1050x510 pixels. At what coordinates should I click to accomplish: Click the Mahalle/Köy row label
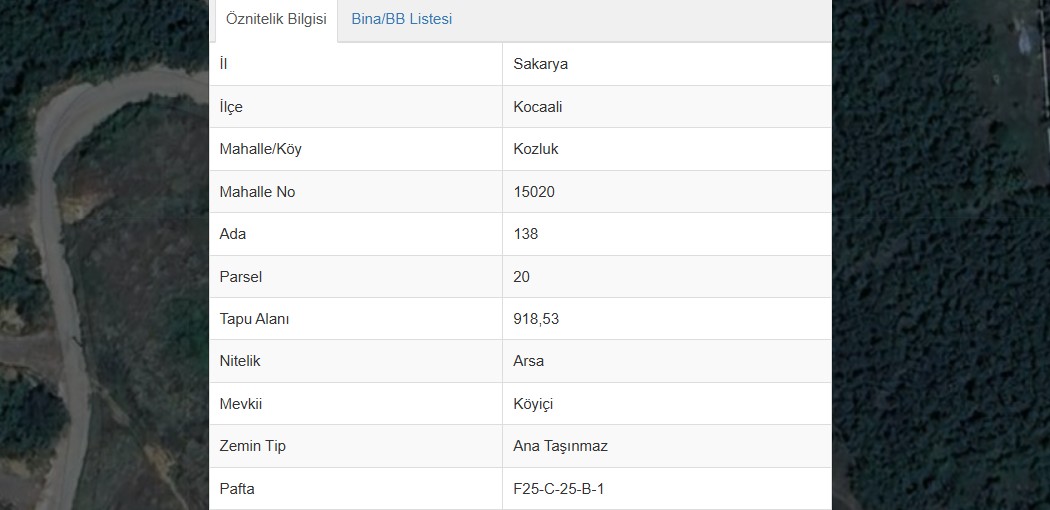tap(260, 149)
